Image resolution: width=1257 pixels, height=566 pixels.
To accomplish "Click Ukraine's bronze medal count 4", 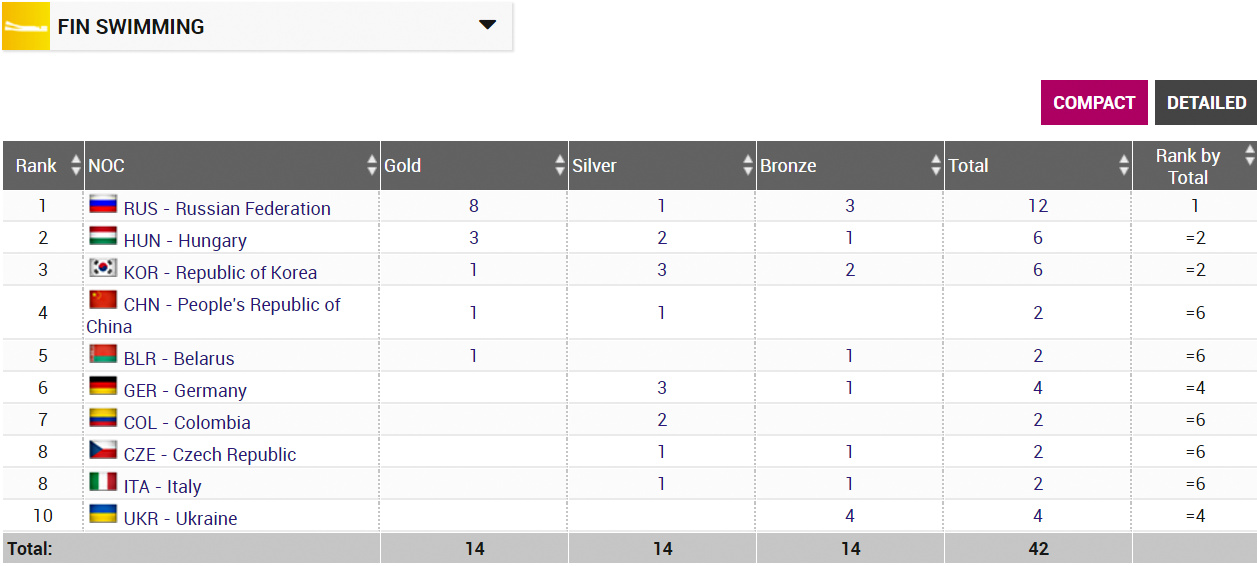I will tap(849, 516).
